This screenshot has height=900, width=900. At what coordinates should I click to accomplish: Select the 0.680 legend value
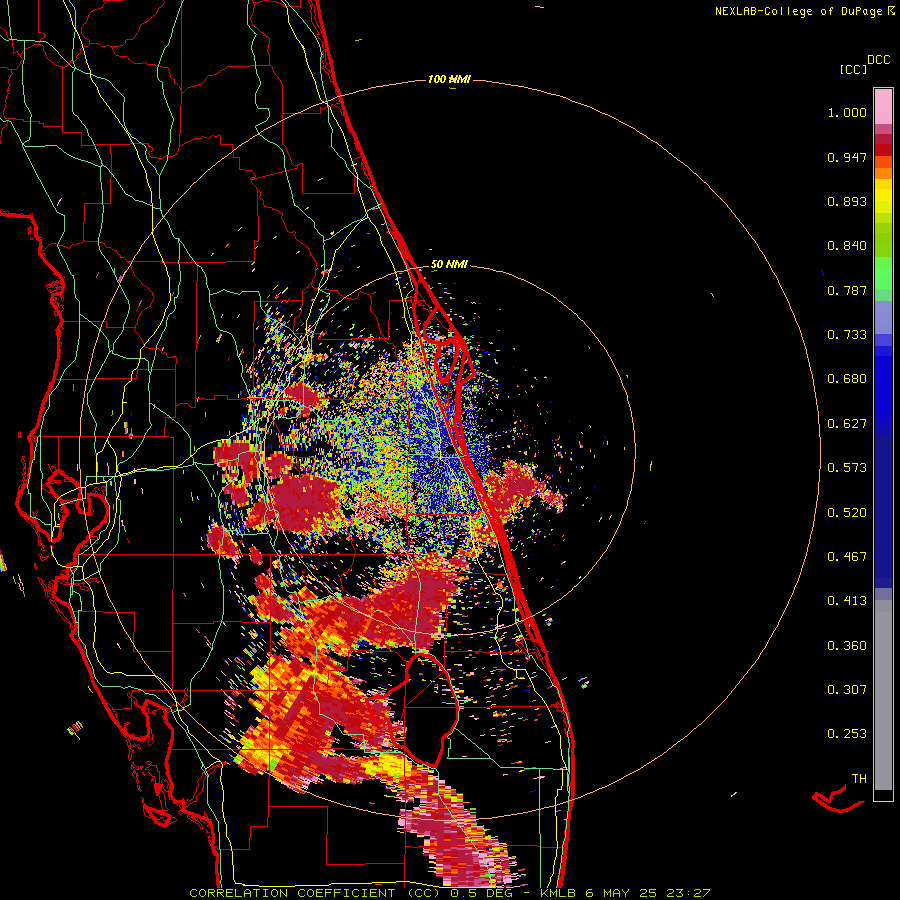click(847, 379)
